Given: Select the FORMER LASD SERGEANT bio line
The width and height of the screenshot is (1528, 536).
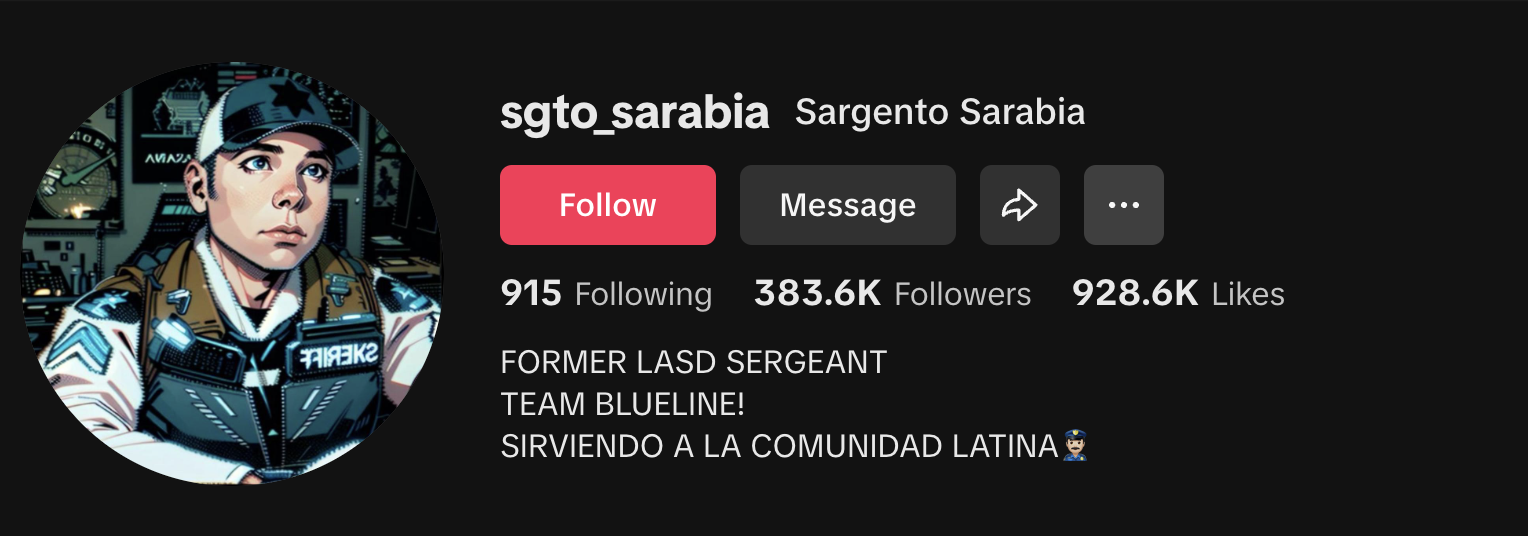Looking at the screenshot, I should click(693, 362).
